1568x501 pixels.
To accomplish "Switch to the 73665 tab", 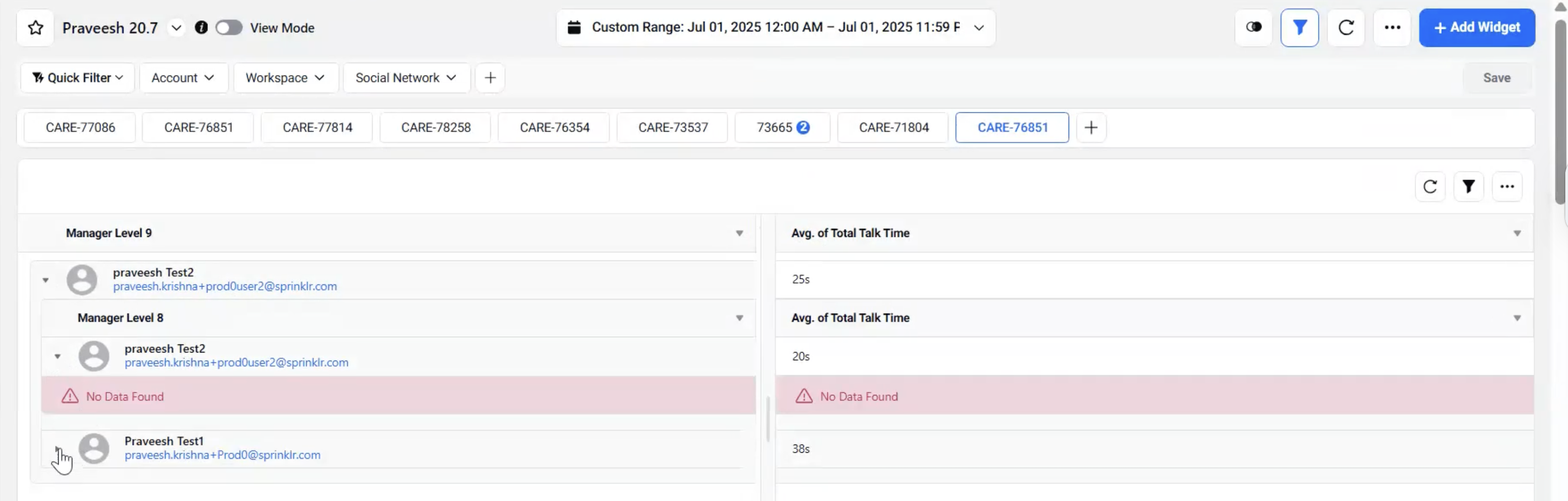I will click(783, 127).
